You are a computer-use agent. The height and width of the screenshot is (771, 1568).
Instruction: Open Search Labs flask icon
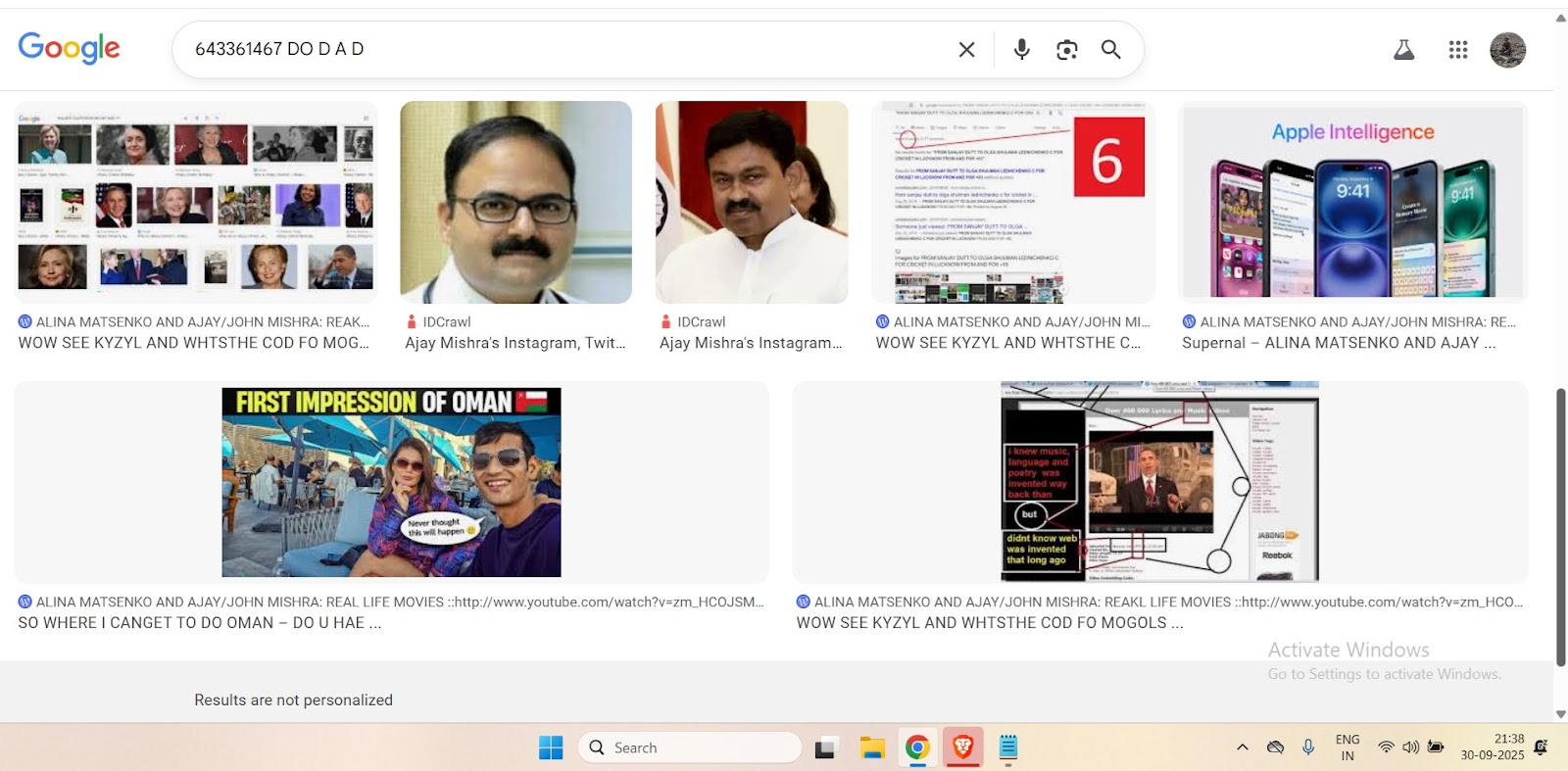[x=1403, y=50]
